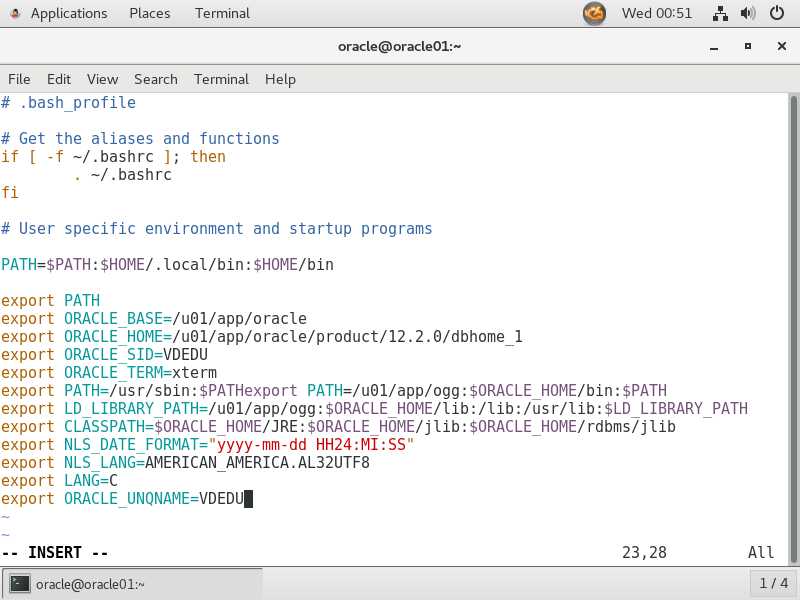Open the View menu
The height and width of the screenshot is (600, 800).
[102, 80]
